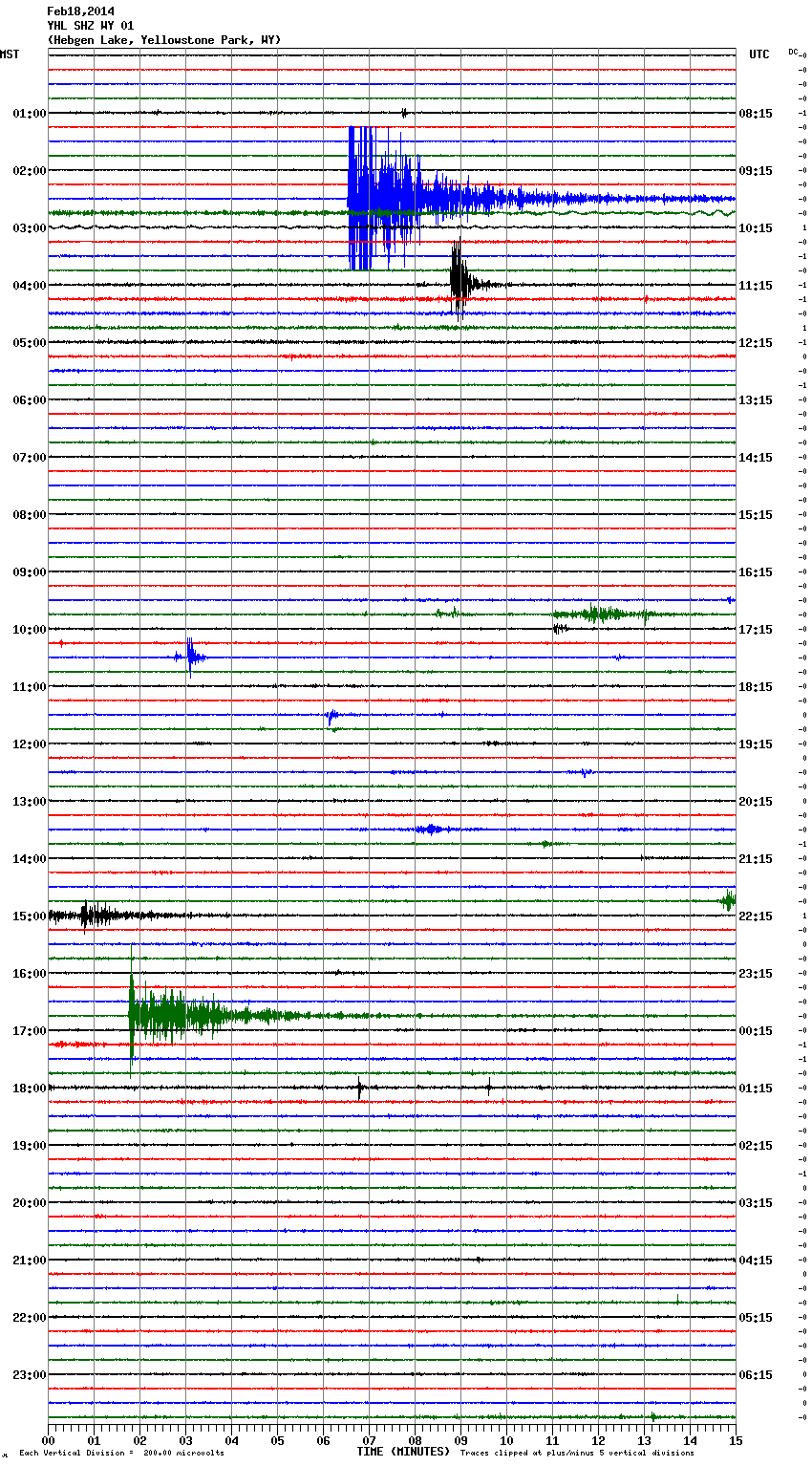Select the 01:00 MST row label
This screenshot has width=812, height=1466.
30,114
